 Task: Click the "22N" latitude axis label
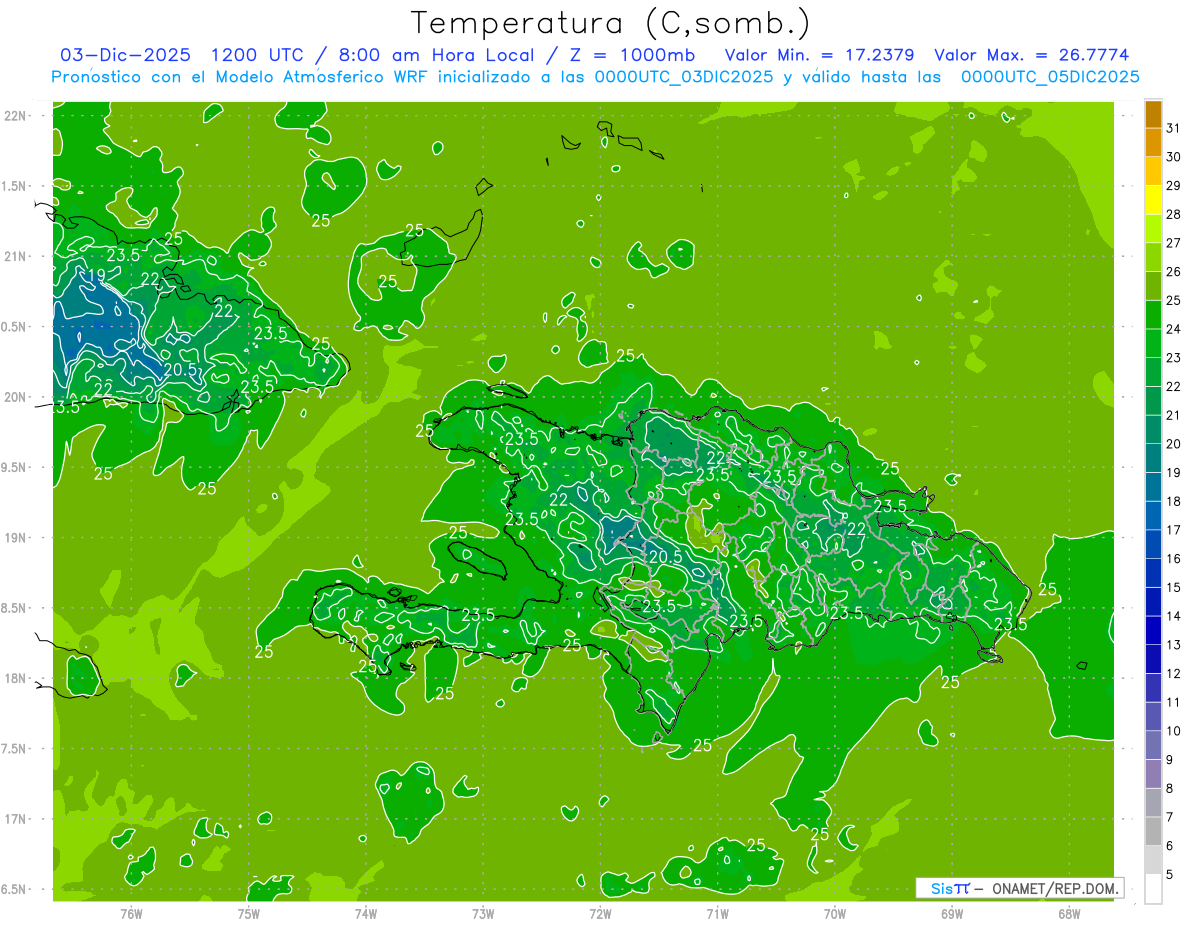click(x=16, y=116)
